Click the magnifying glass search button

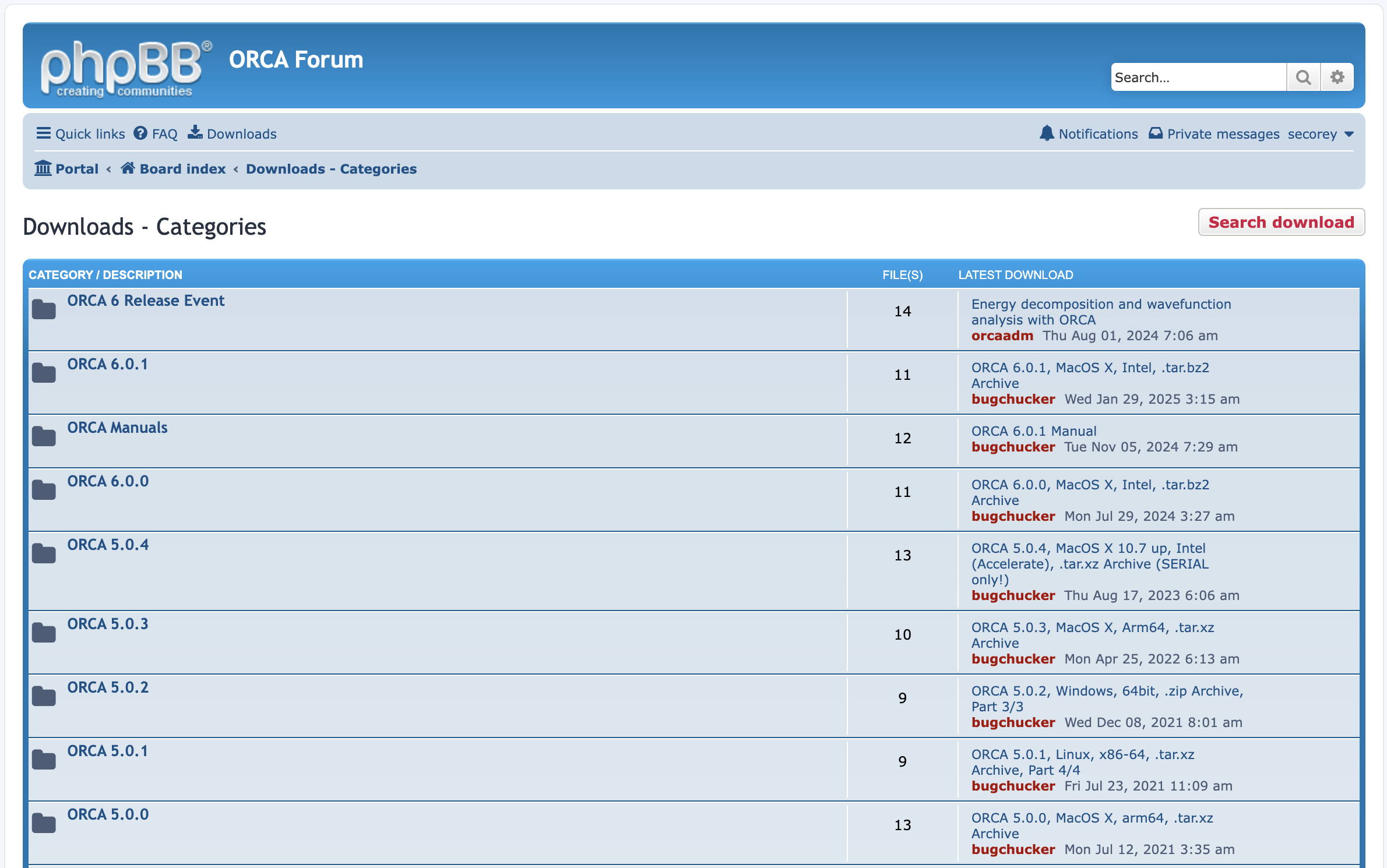pyautogui.click(x=1303, y=77)
